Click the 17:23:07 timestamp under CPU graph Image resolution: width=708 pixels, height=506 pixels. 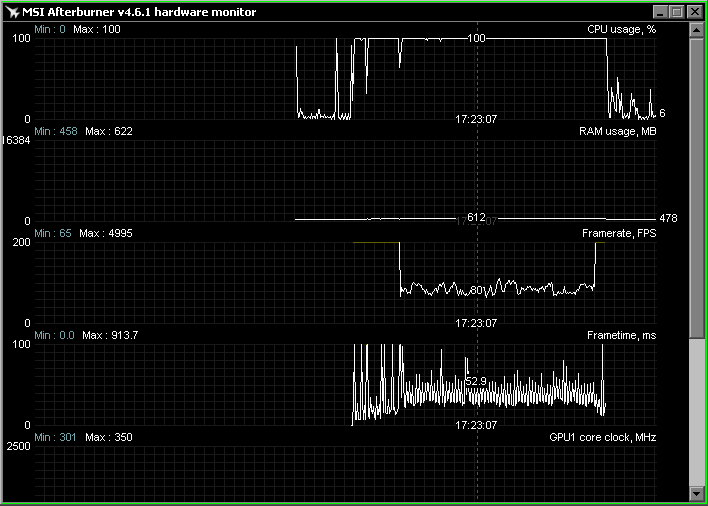[476, 118]
